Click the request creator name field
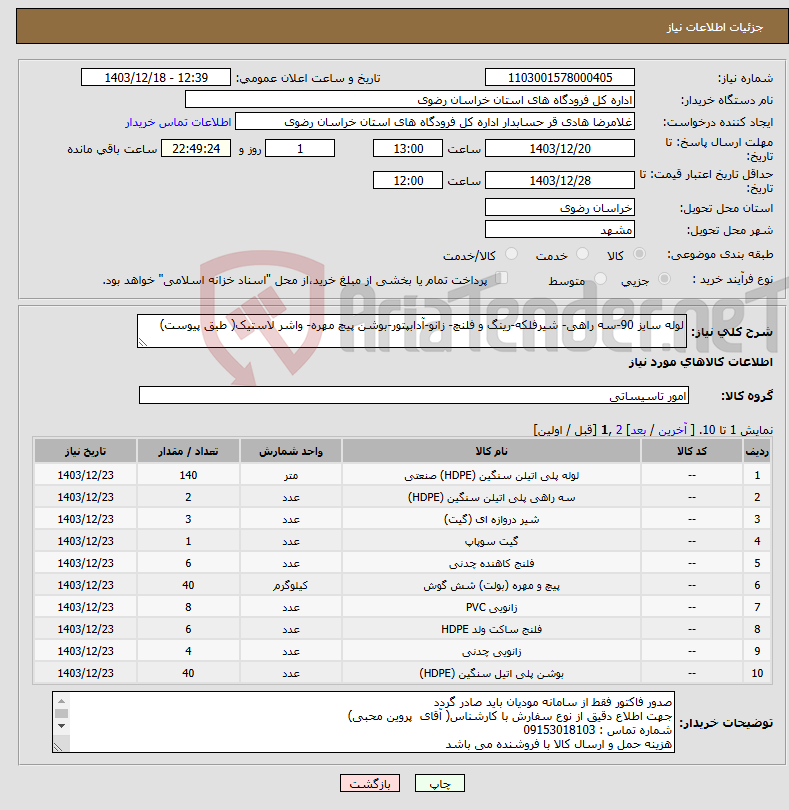This screenshot has width=789, height=810. pos(435,122)
